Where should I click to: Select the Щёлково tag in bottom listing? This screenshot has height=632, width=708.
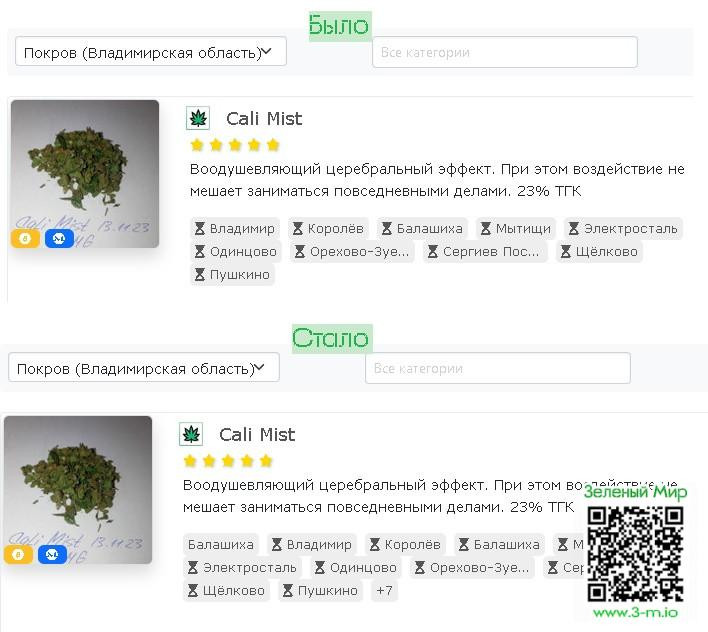point(226,590)
